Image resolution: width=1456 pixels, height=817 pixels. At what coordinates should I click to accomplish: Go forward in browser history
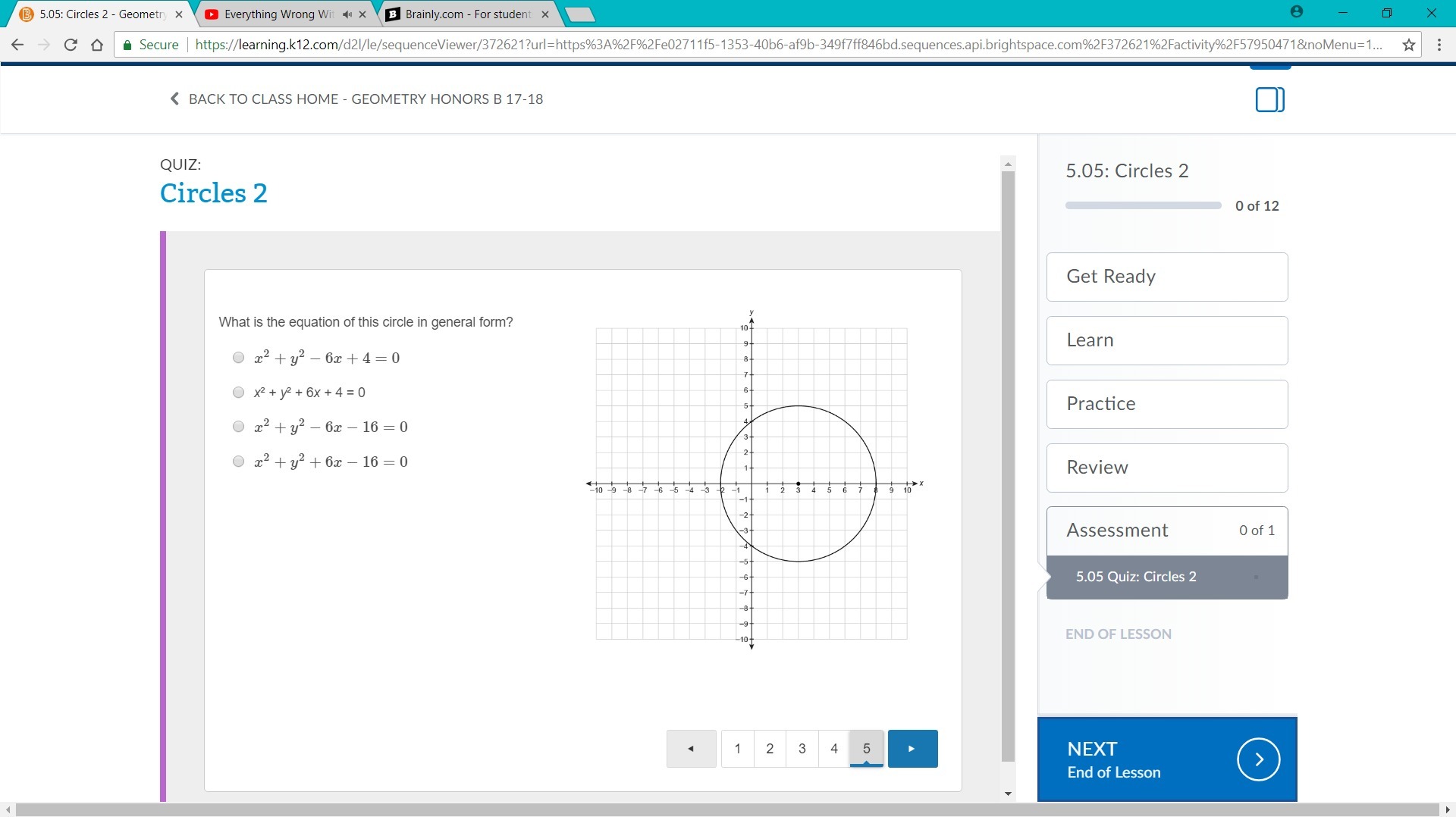[x=44, y=45]
